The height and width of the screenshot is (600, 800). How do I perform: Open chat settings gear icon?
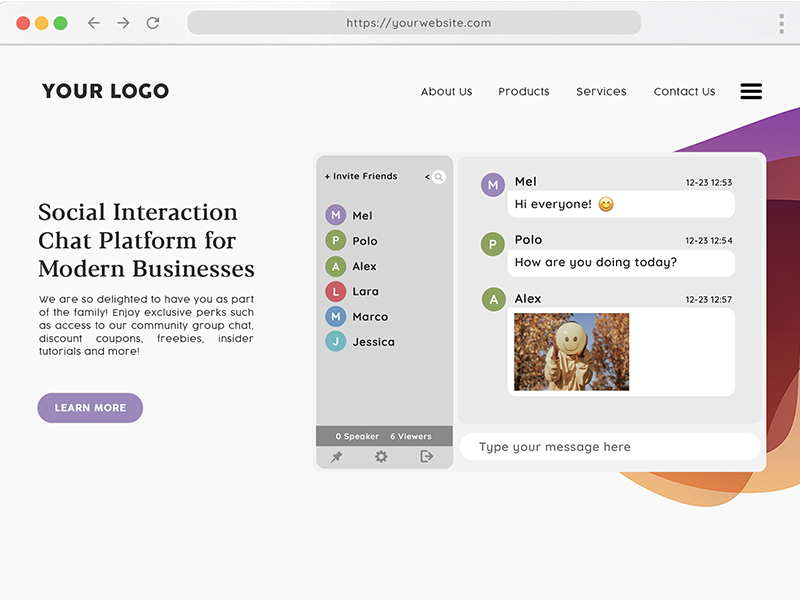(x=381, y=457)
